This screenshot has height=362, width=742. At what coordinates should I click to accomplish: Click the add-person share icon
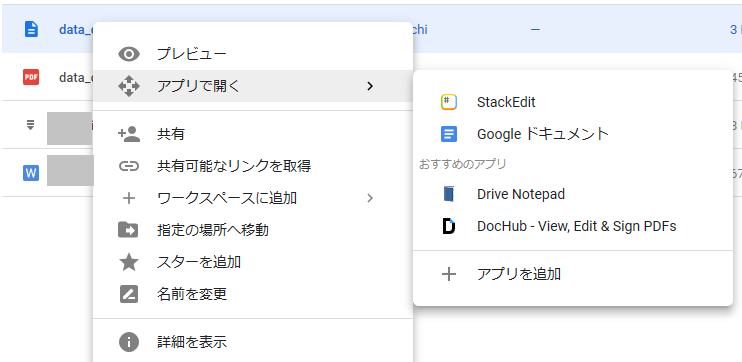click(x=129, y=134)
